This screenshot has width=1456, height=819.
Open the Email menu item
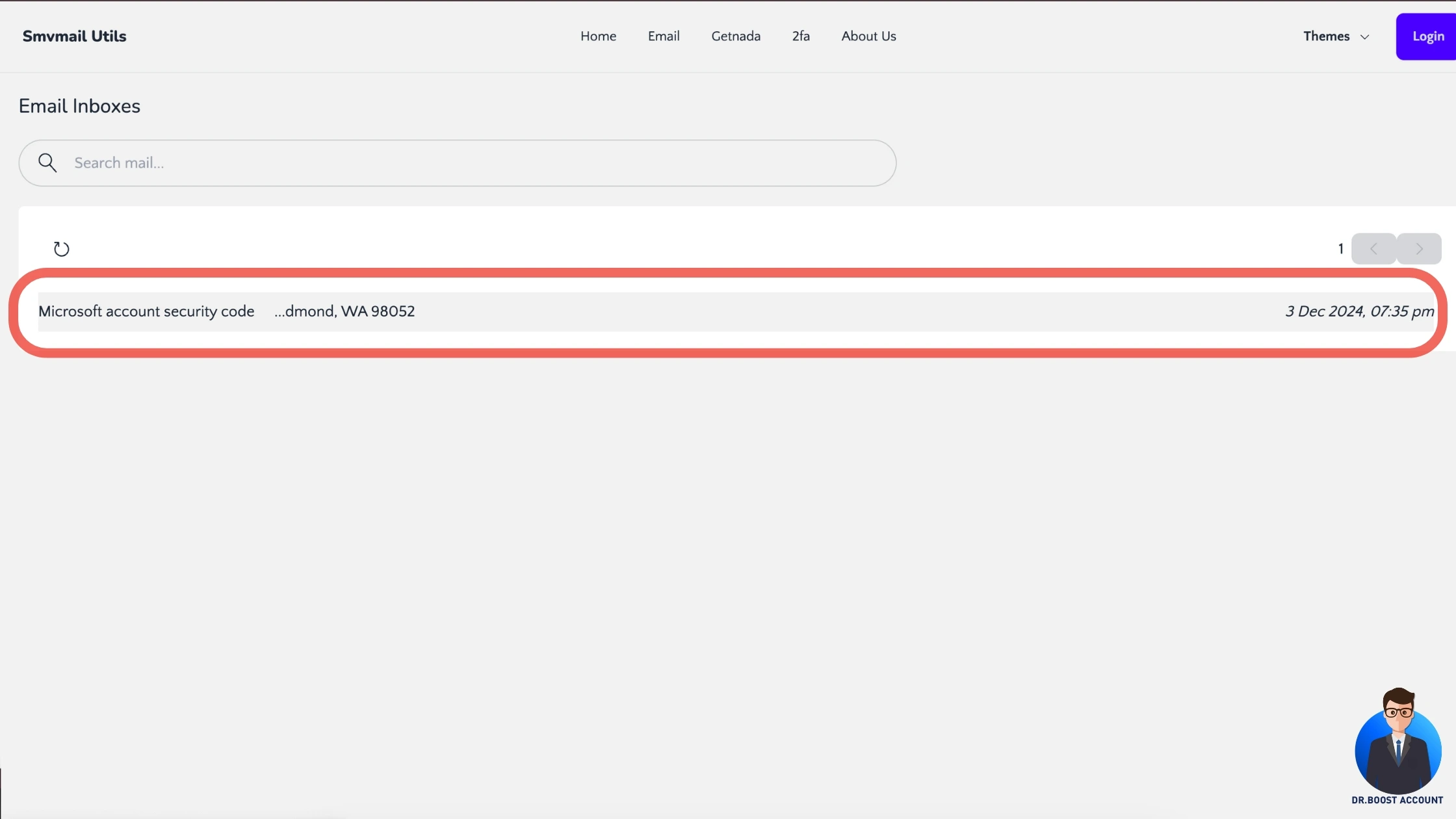[664, 36]
